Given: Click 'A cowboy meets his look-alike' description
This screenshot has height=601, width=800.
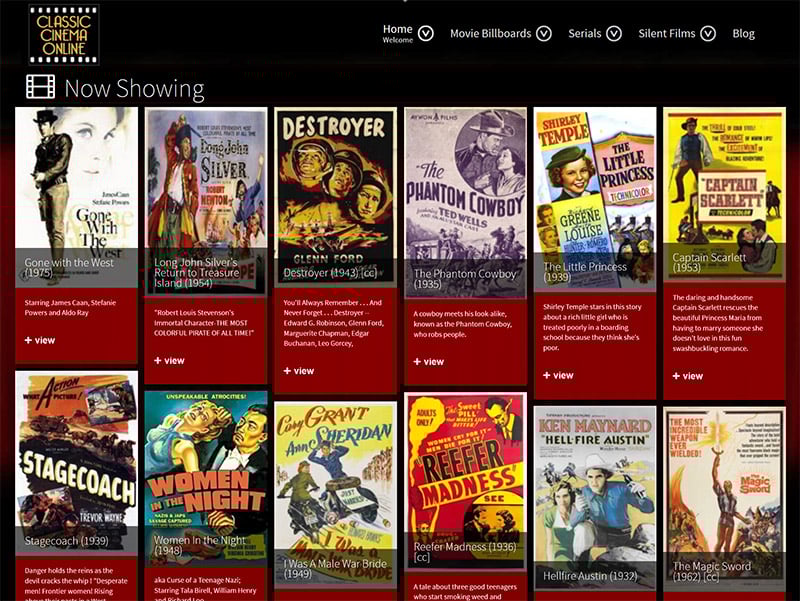Looking at the screenshot, I should coord(462,324).
